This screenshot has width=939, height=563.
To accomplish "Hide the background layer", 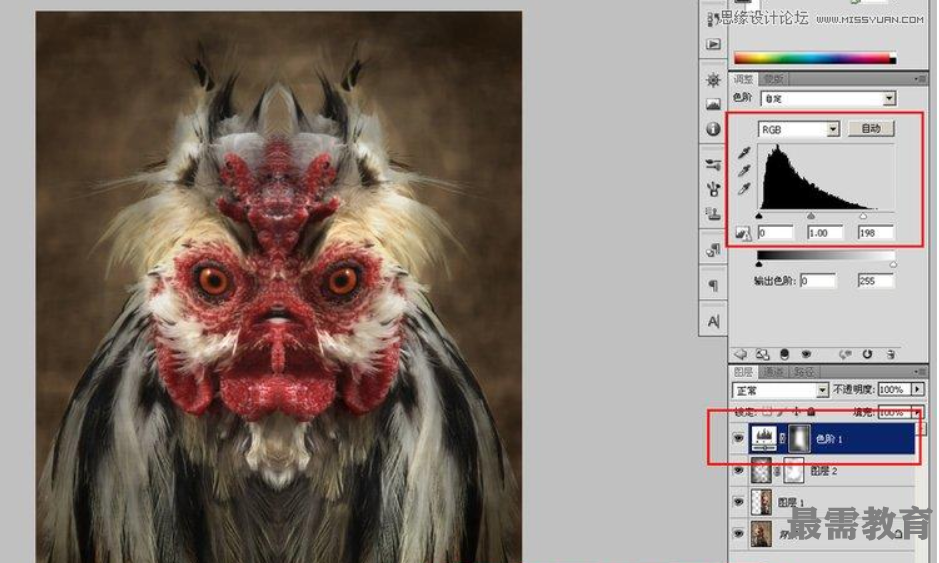I will tap(738, 533).
